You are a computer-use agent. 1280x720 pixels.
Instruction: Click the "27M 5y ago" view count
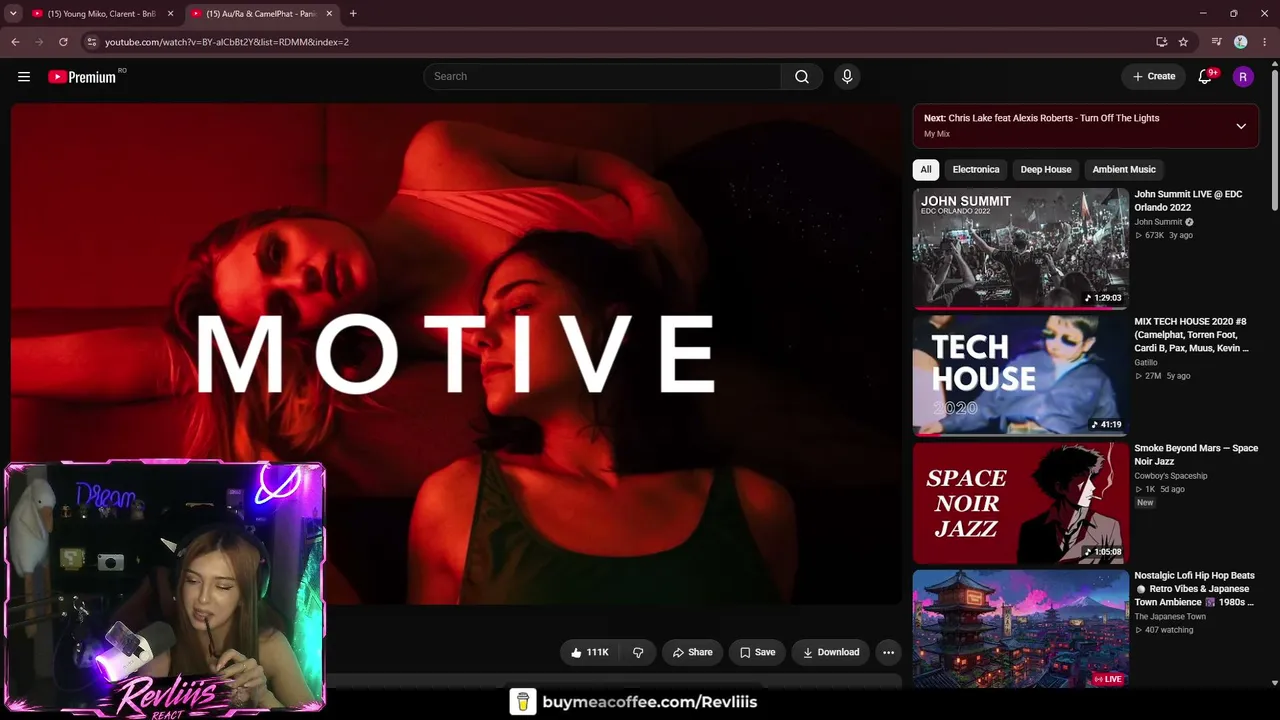(1162, 376)
